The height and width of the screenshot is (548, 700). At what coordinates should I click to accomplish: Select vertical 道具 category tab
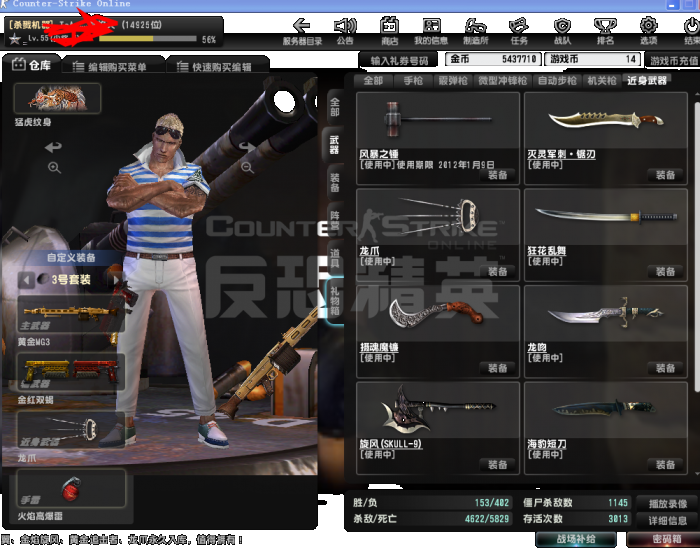335,257
